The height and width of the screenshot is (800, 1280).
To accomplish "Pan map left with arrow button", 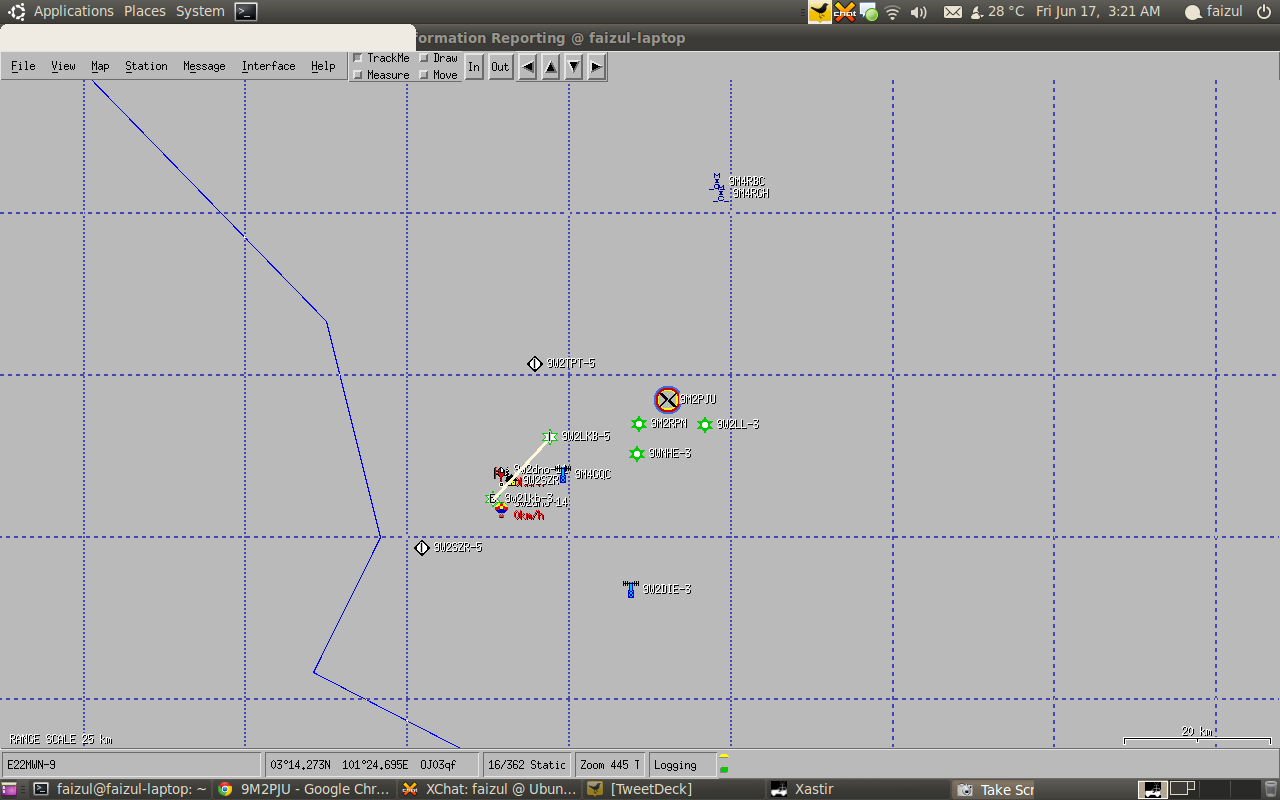I will click(528, 67).
